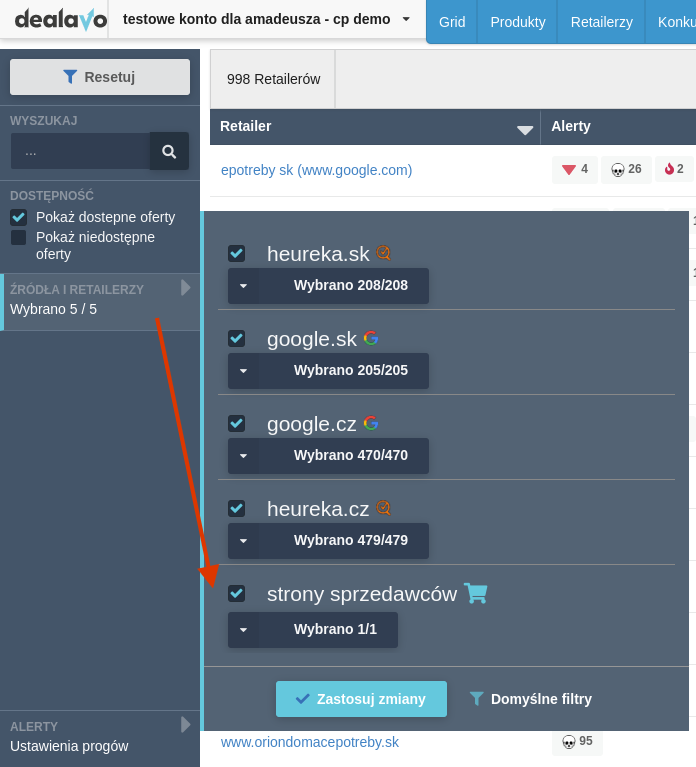
Task: Click the 998 Retailerów count label
Action: [273, 79]
